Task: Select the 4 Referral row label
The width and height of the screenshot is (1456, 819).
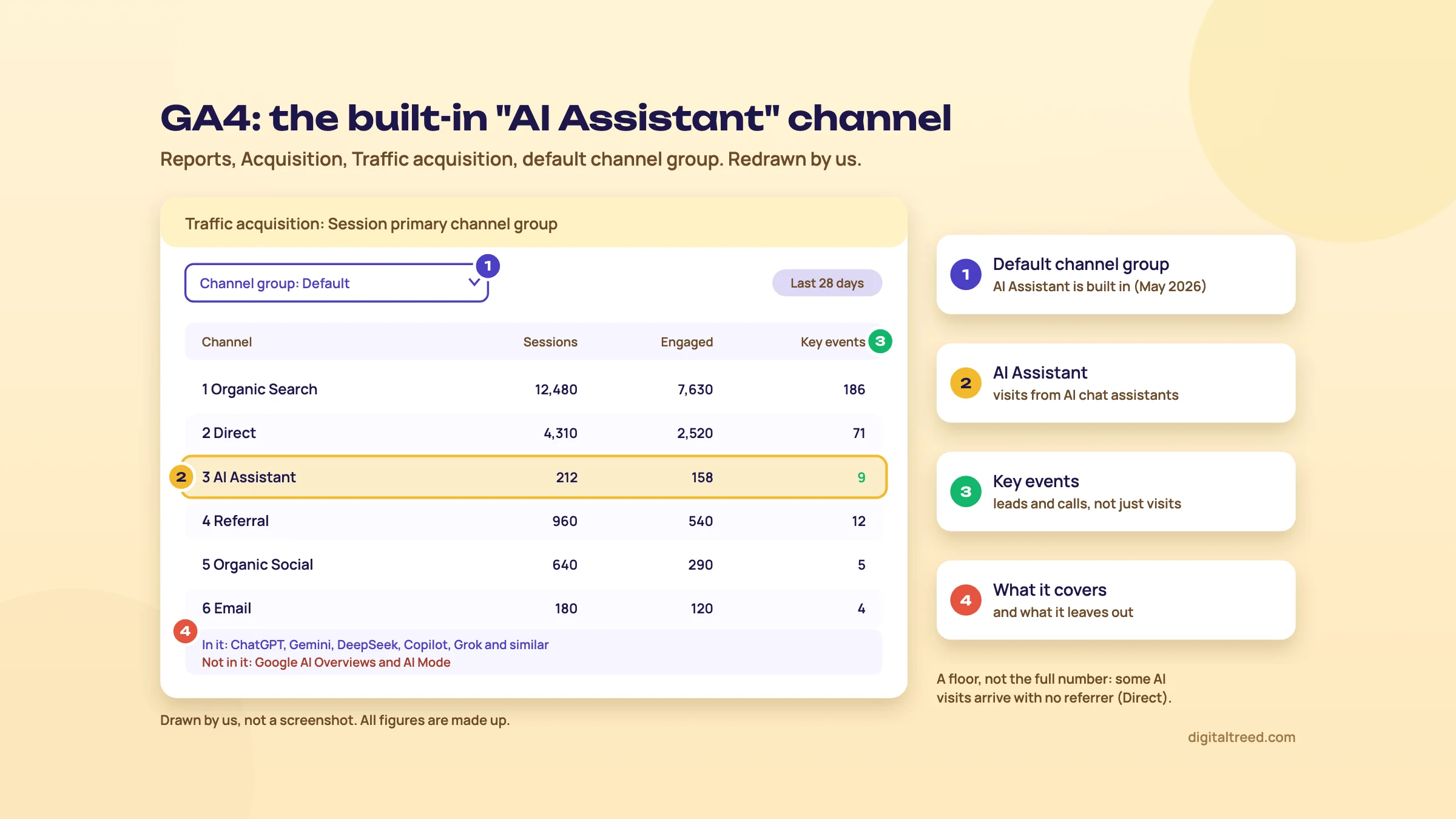Action: [x=235, y=521]
